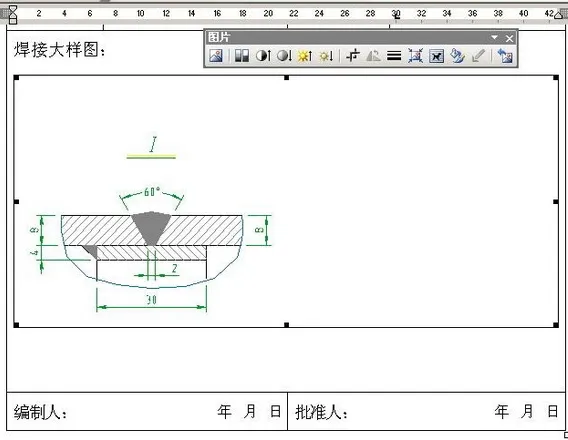Click the 编制人 signature cell
This screenshot has height=440, width=568.
[147, 411]
